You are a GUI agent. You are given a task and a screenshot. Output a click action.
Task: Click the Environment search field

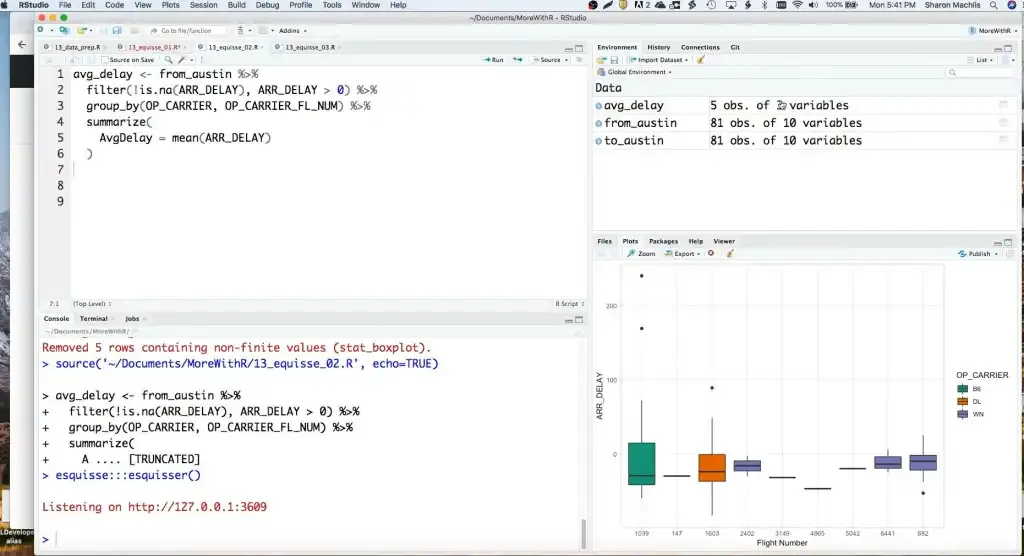978,73
